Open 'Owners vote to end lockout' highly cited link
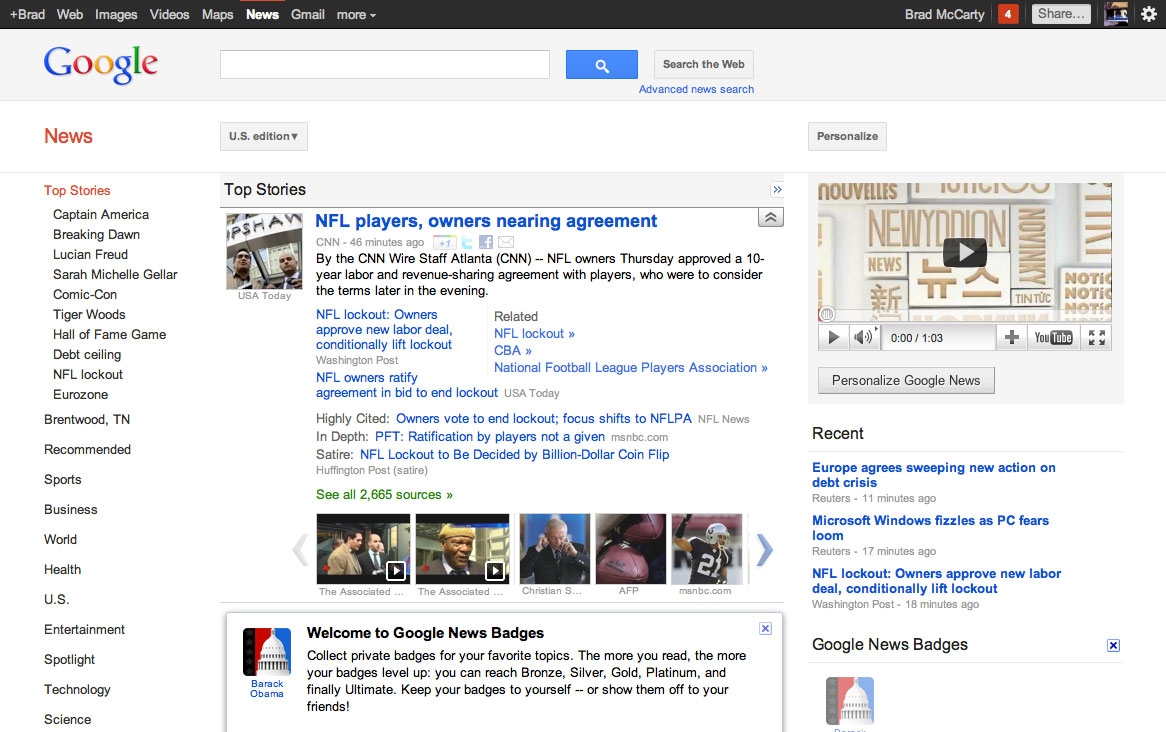The height and width of the screenshot is (732, 1166). [x=544, y=419]
